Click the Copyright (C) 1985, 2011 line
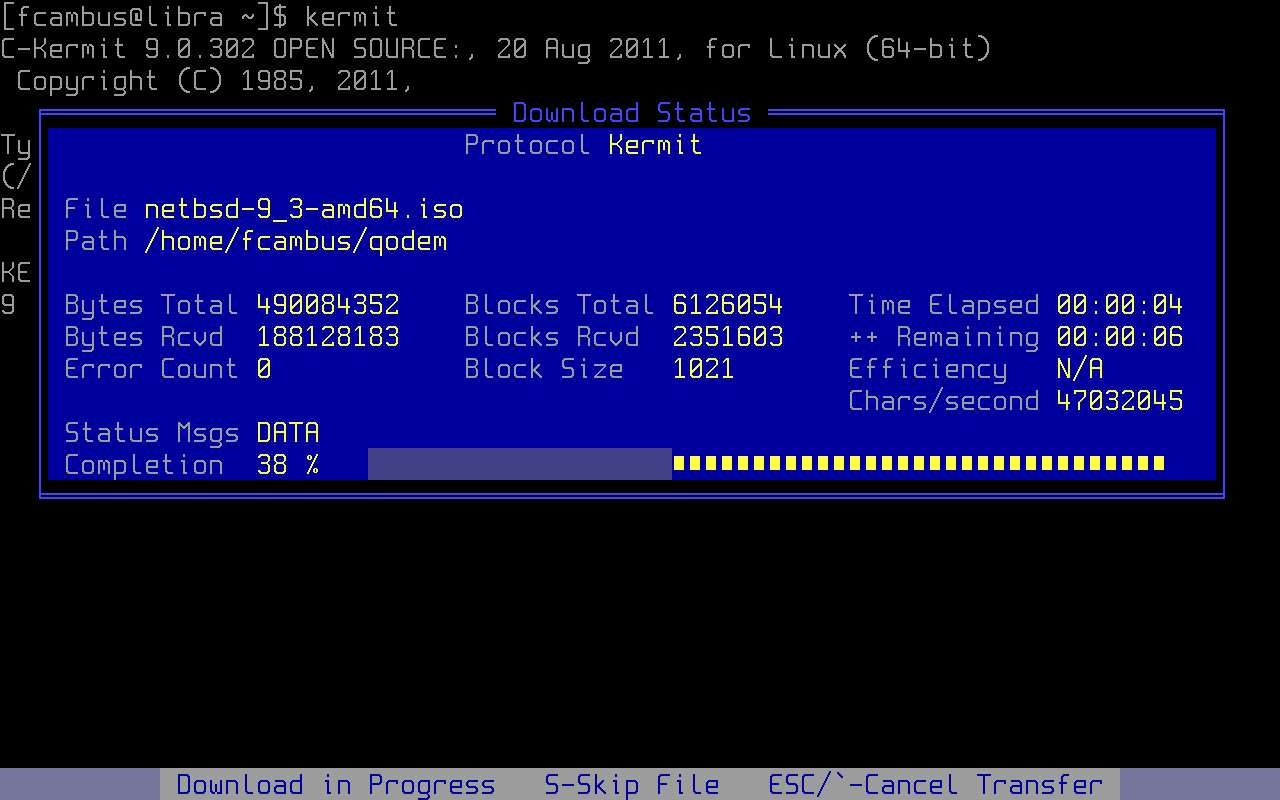This screenshot has width=1280, height=800. pos(216,81)
